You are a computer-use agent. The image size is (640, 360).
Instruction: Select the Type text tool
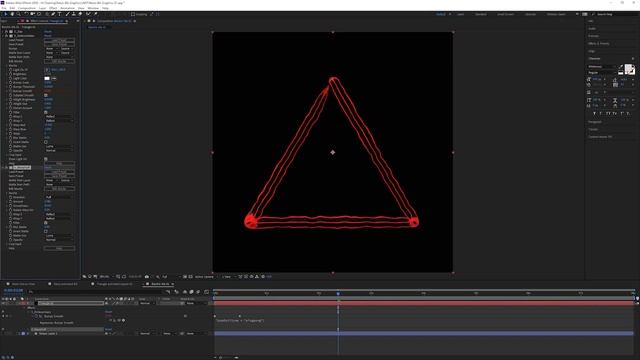(60, 14)
